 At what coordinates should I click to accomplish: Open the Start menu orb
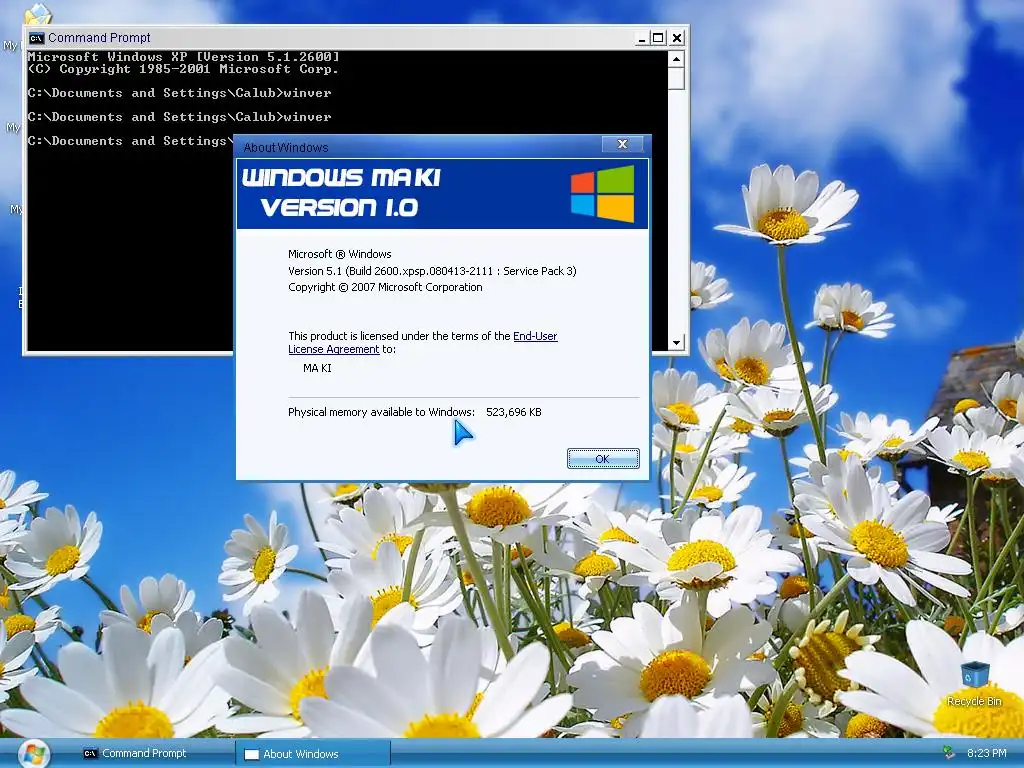coord(34,754)
